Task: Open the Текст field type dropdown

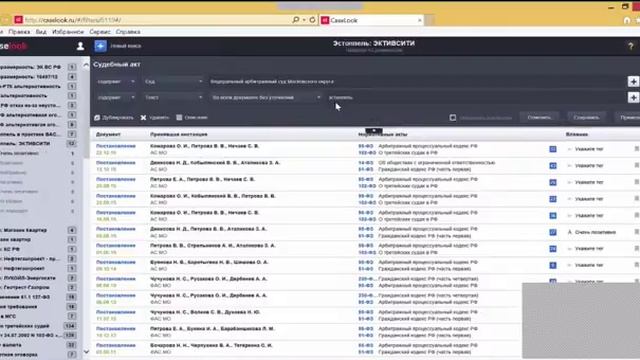Action: click(173, 98)
